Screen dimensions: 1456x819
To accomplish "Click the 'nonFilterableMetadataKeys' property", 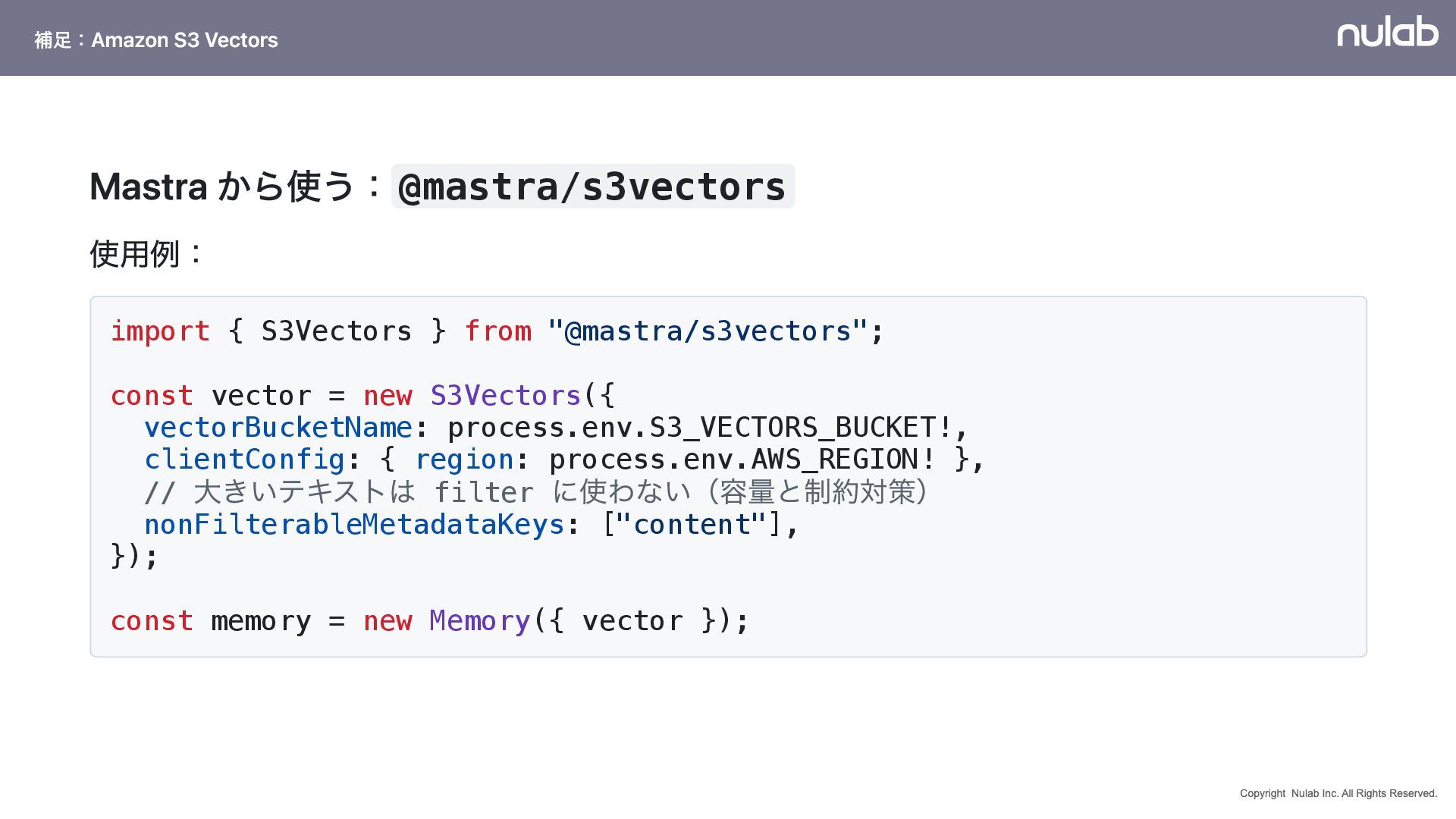I will [354, 525].
